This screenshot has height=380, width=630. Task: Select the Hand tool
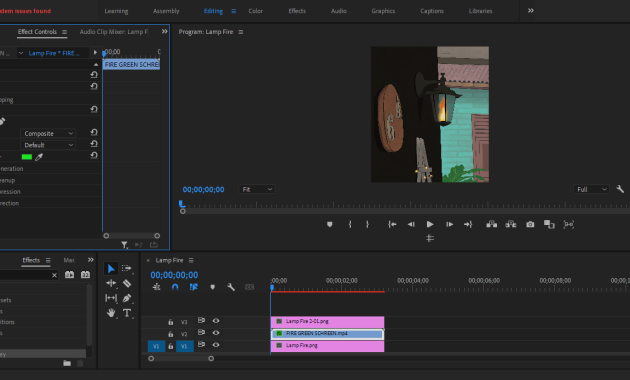(111, 313)
